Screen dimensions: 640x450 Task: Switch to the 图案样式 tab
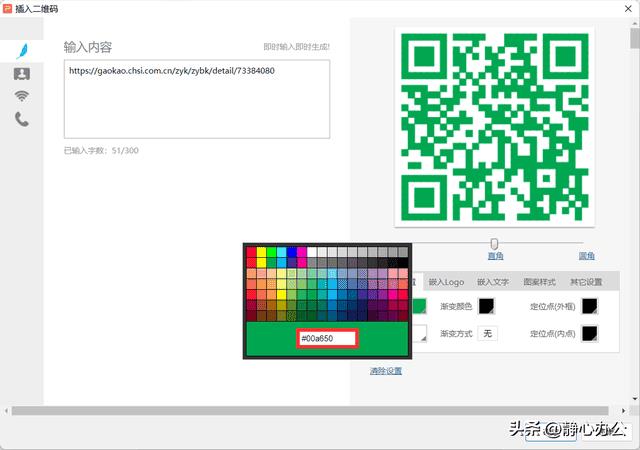pyautogui.click(x=539, y=282)
